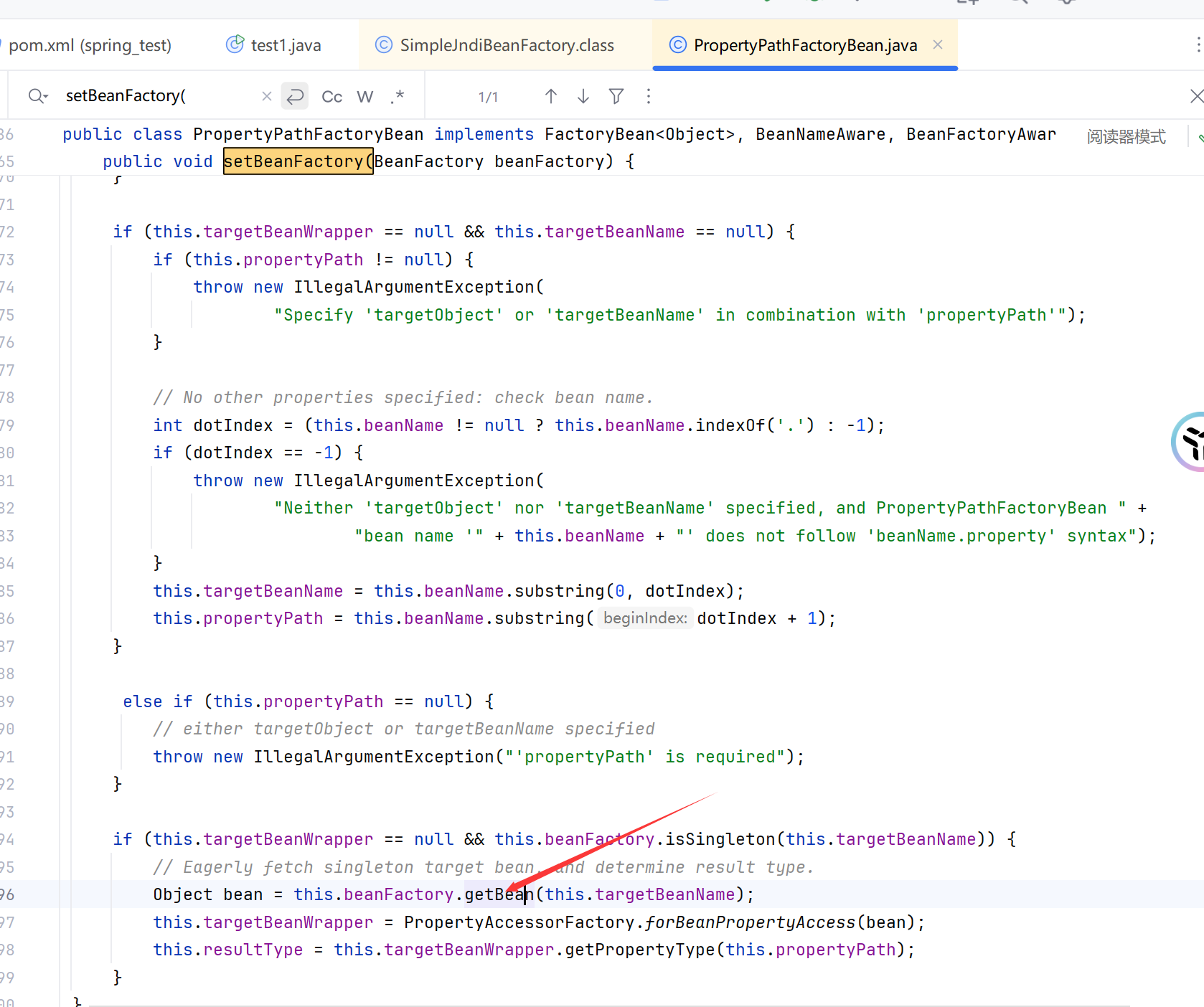Go to previous search occurrence
Screen dimensions: 1204x1007
pos(551,96)
